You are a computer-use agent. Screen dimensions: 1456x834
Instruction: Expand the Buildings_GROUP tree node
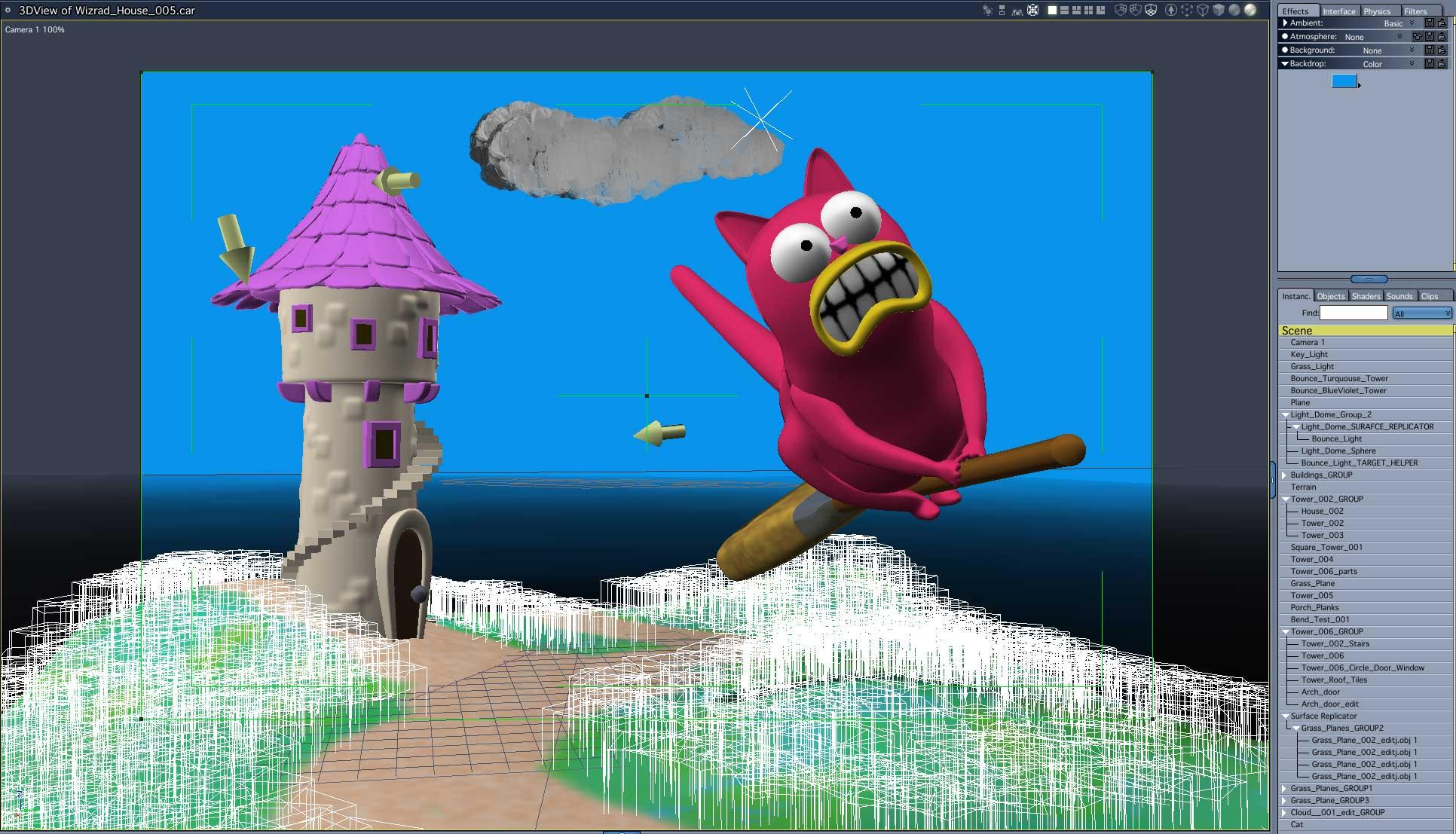point(1284,475)
